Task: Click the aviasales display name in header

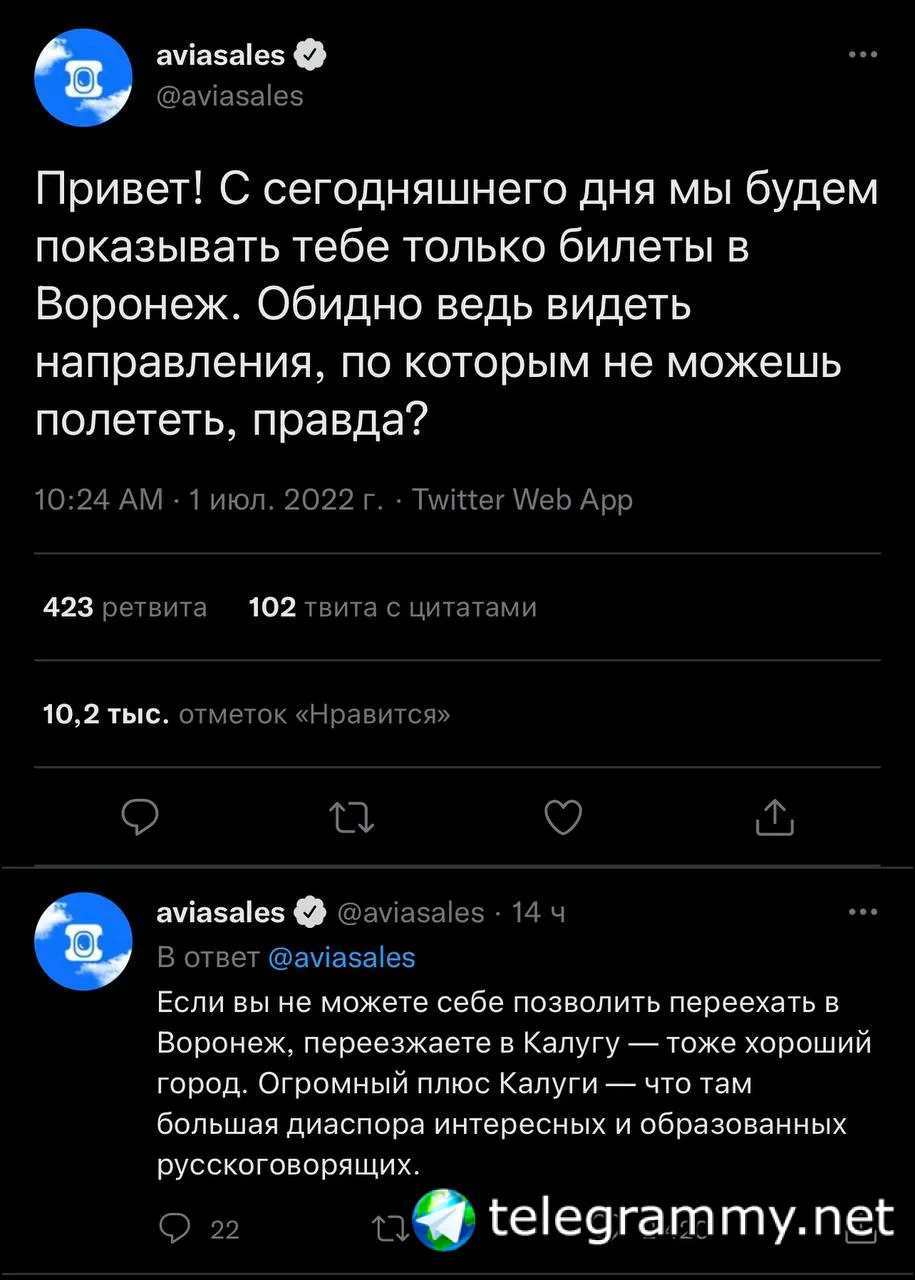Action: coord(221,56)
